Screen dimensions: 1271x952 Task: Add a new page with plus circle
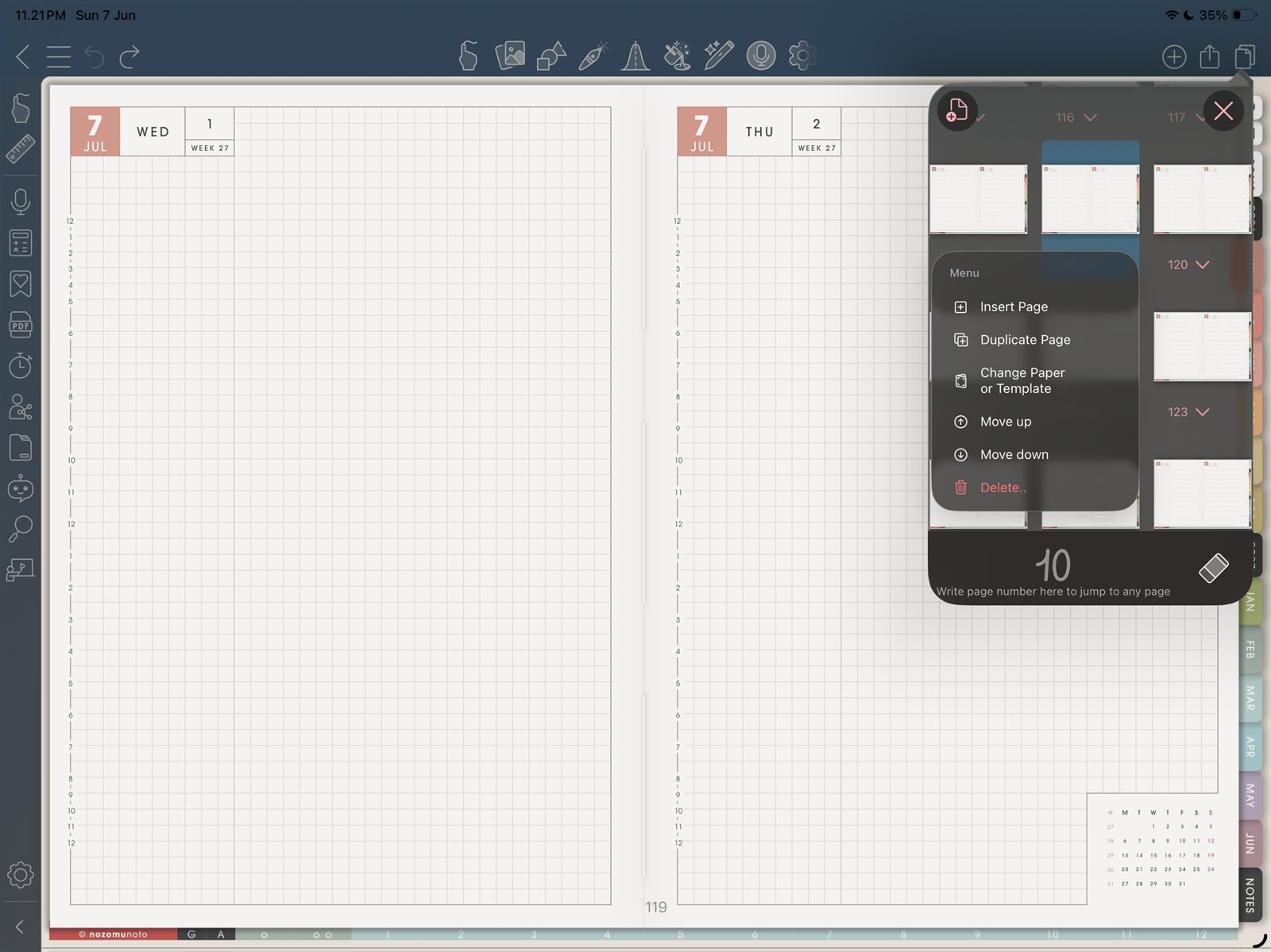pyautogui.click(x=1174, y=56)
